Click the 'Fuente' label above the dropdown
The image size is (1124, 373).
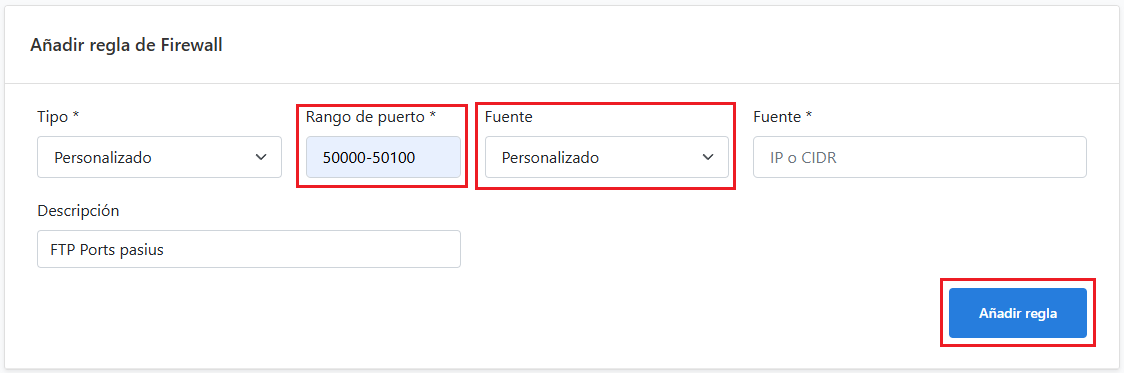tap(508, 116)
